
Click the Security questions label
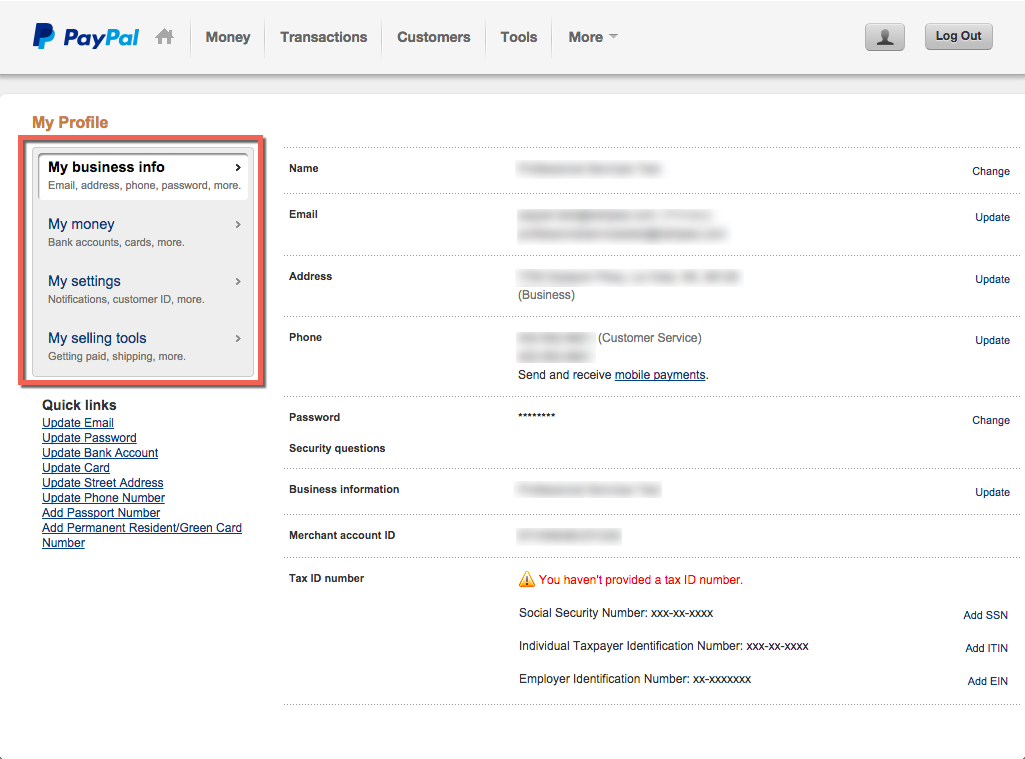point(337,448)
